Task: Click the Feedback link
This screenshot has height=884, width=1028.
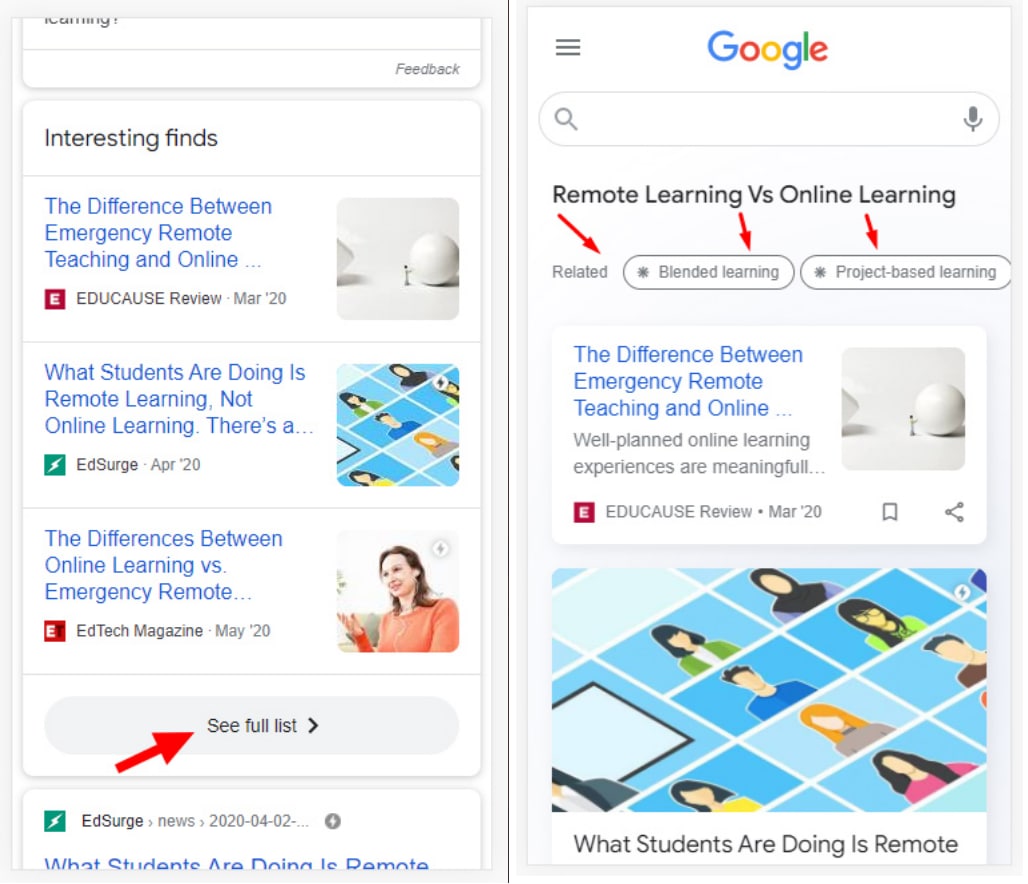Action: tap(429, 69)
